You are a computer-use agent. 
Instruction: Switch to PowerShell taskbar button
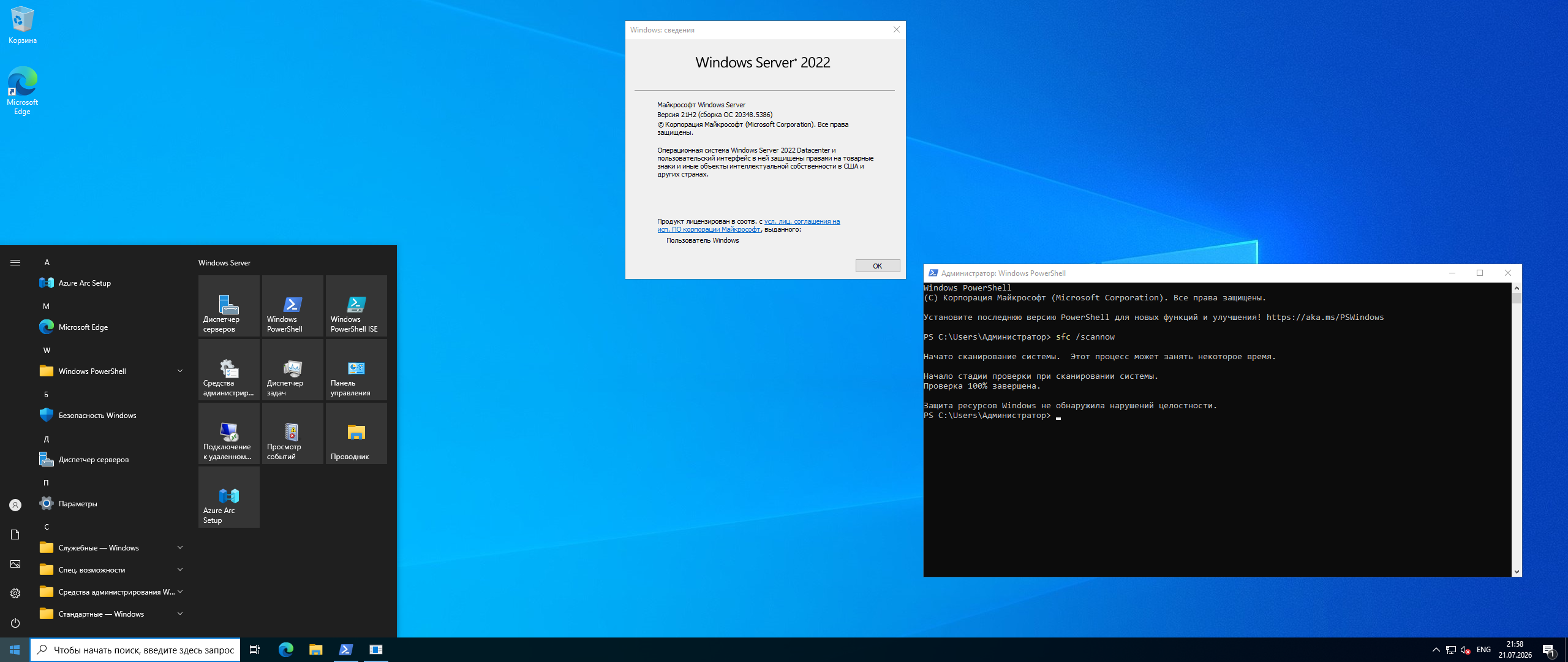coord(345,650)
